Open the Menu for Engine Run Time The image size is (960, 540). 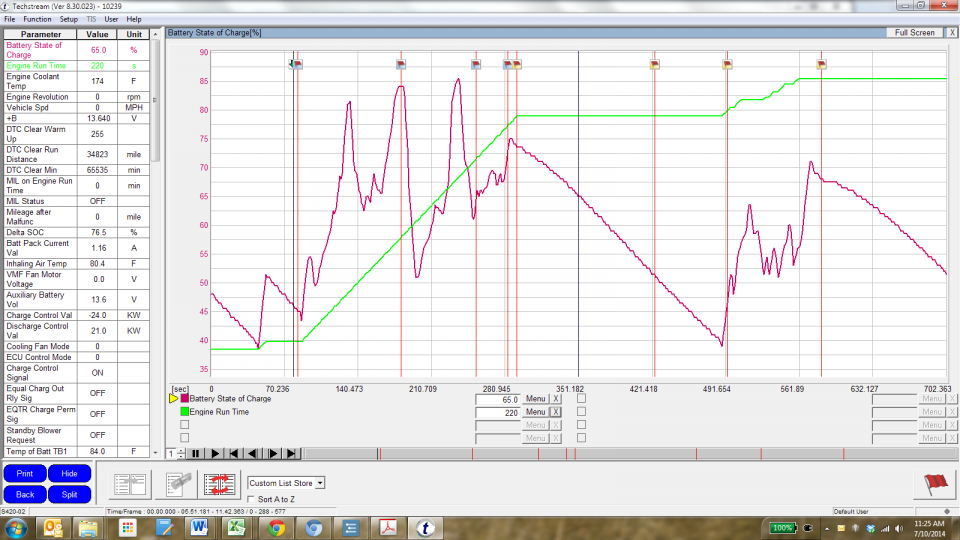[535, 411]
